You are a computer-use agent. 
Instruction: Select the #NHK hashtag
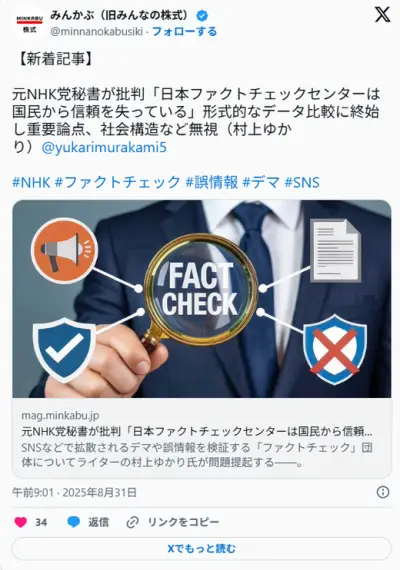click(x=31, y=182)
